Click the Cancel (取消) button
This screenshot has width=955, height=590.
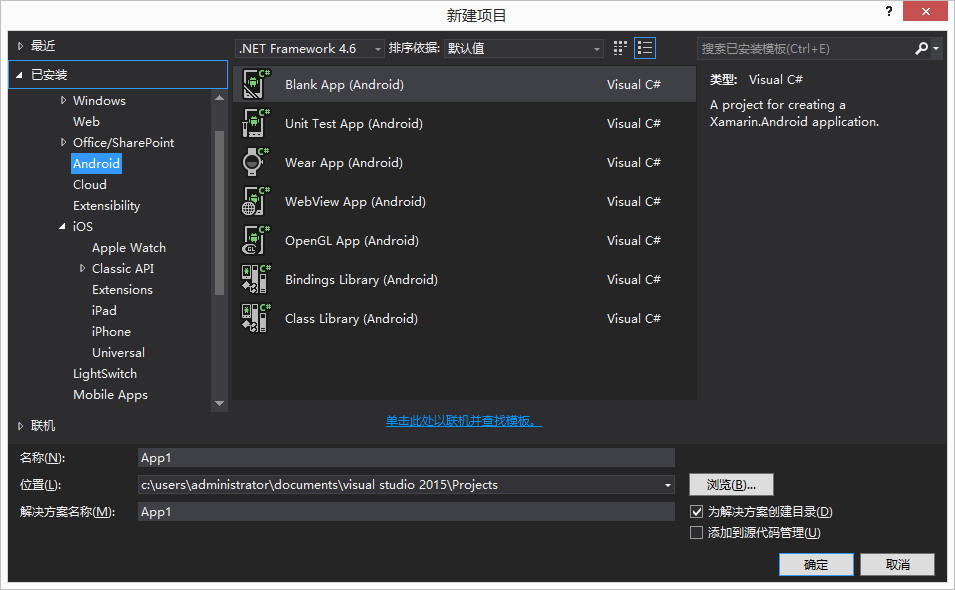[x=897, y=564]
